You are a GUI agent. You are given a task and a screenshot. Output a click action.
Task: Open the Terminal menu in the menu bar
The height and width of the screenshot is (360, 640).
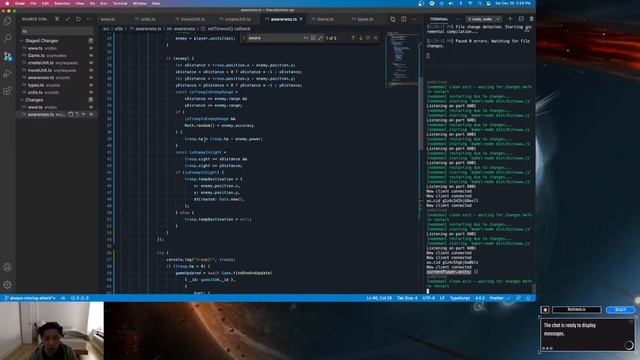point(120,3)
